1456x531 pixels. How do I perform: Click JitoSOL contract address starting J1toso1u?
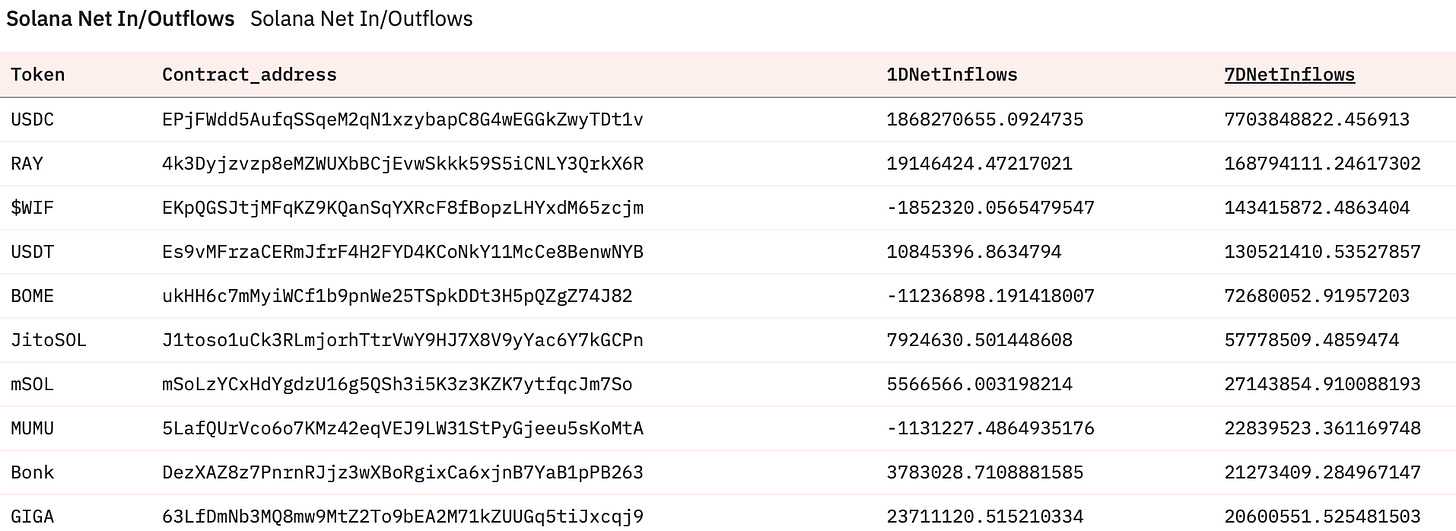click(402, 340)
